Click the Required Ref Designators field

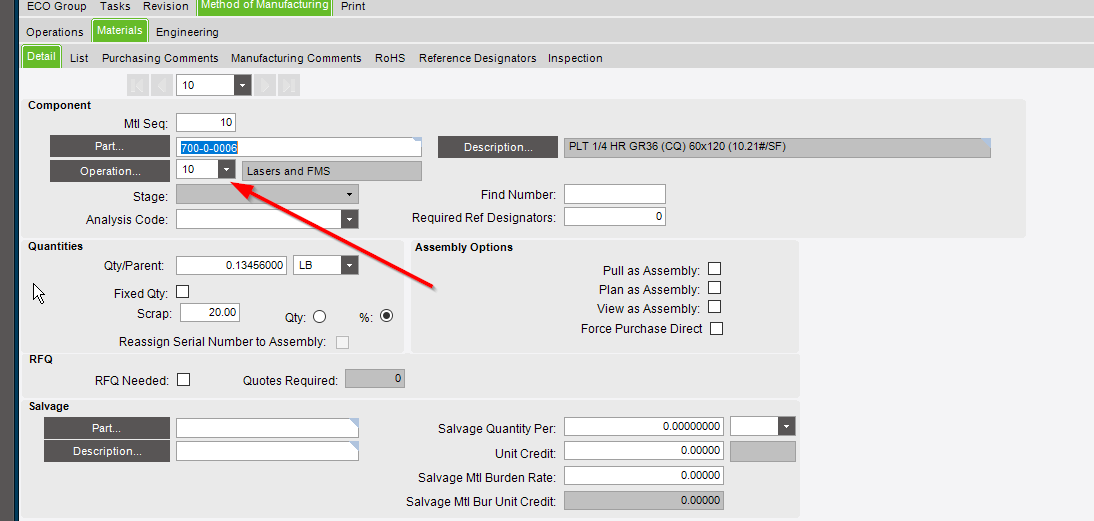coord(615,217)
